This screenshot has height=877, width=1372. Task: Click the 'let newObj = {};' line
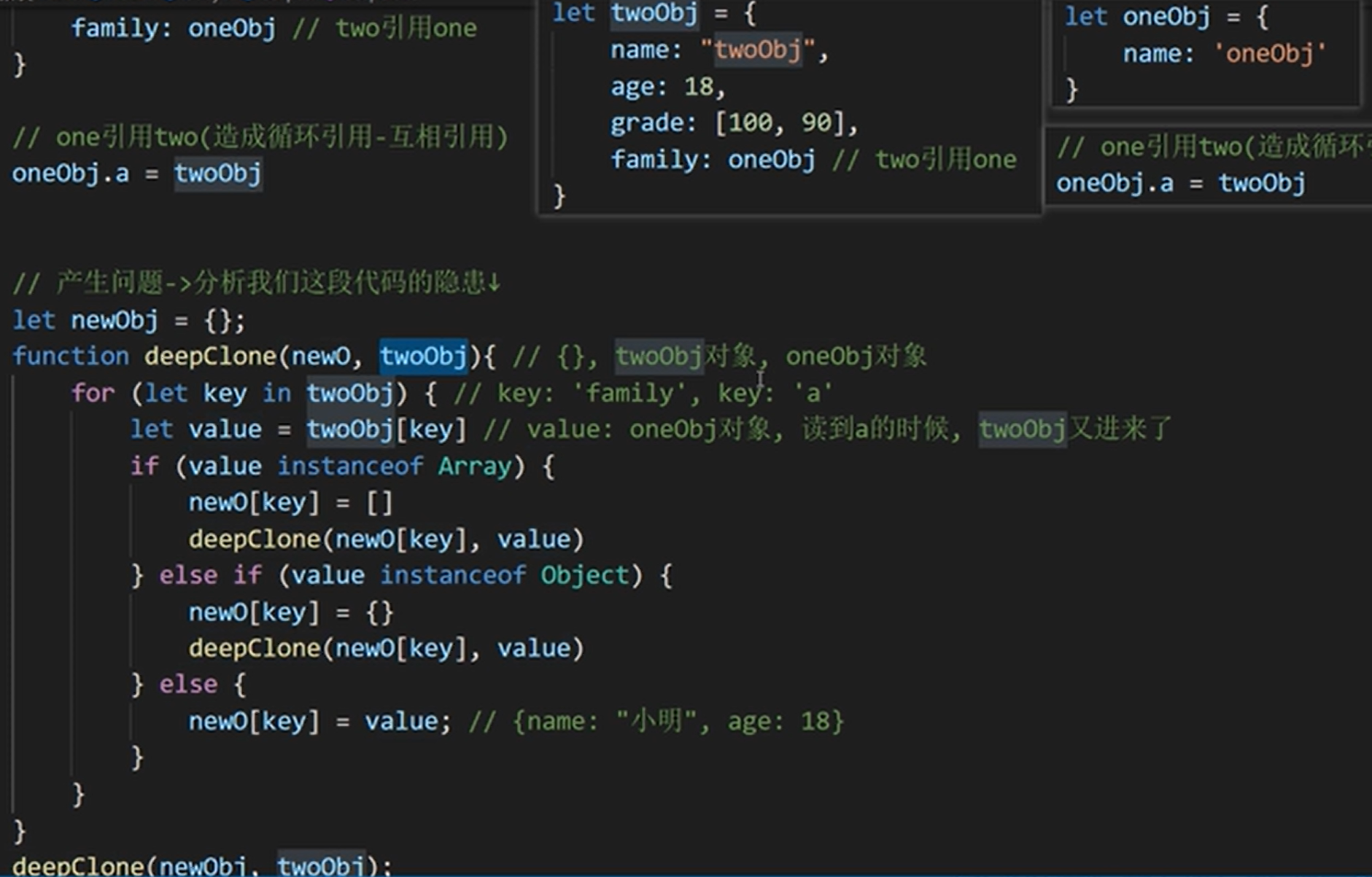coord(129,320)
